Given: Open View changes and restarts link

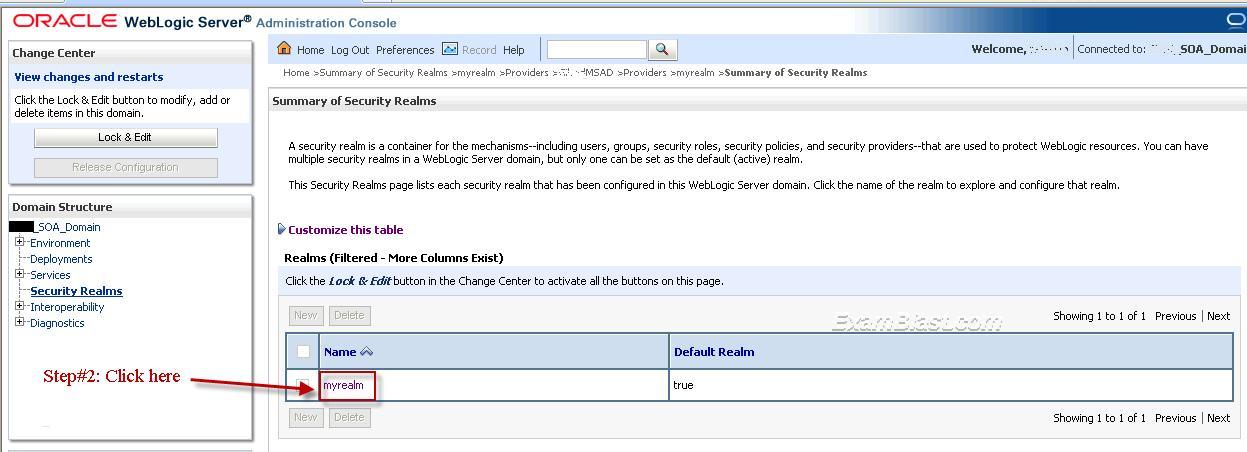Looking at the screenshot, I should pyautogui.click(x=89, y=77).
